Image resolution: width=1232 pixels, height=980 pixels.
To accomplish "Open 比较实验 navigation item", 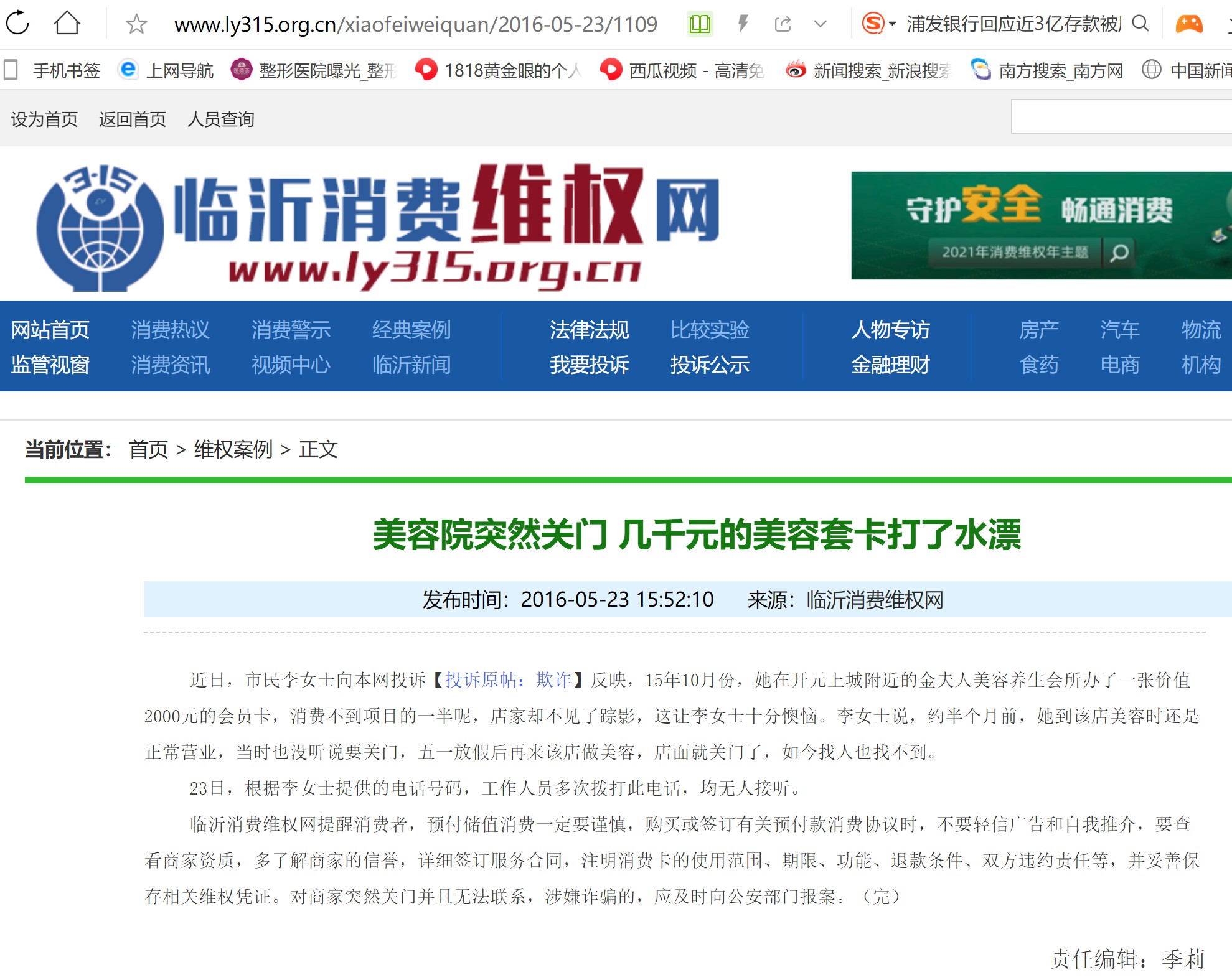I will pos(710,330).
